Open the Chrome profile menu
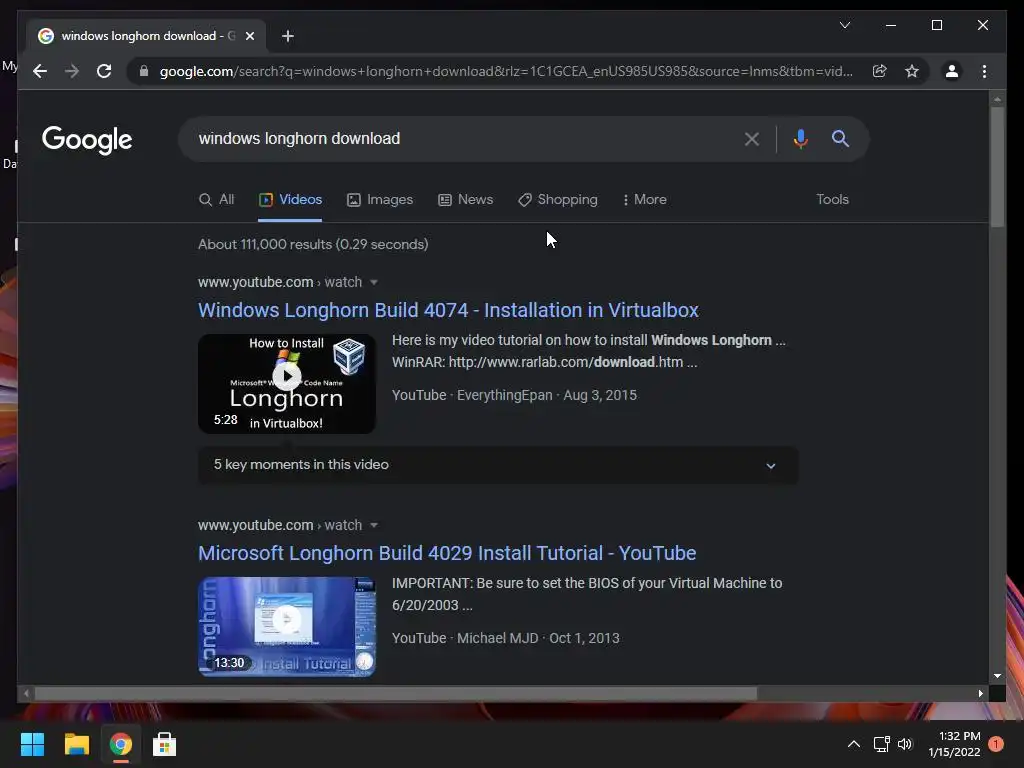 (x=952, y=71)
